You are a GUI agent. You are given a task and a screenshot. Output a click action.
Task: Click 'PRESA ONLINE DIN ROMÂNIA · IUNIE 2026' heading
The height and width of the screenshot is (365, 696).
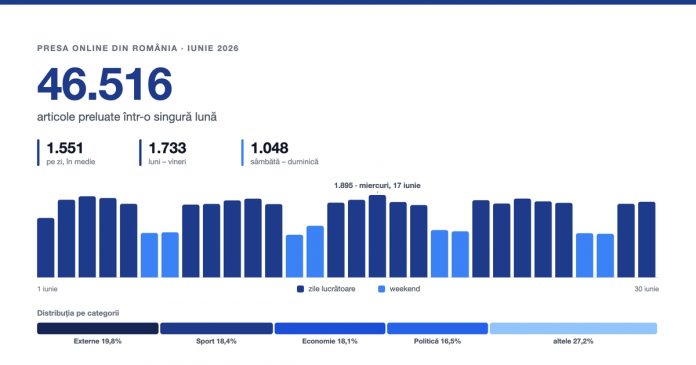tap(138, 48)
